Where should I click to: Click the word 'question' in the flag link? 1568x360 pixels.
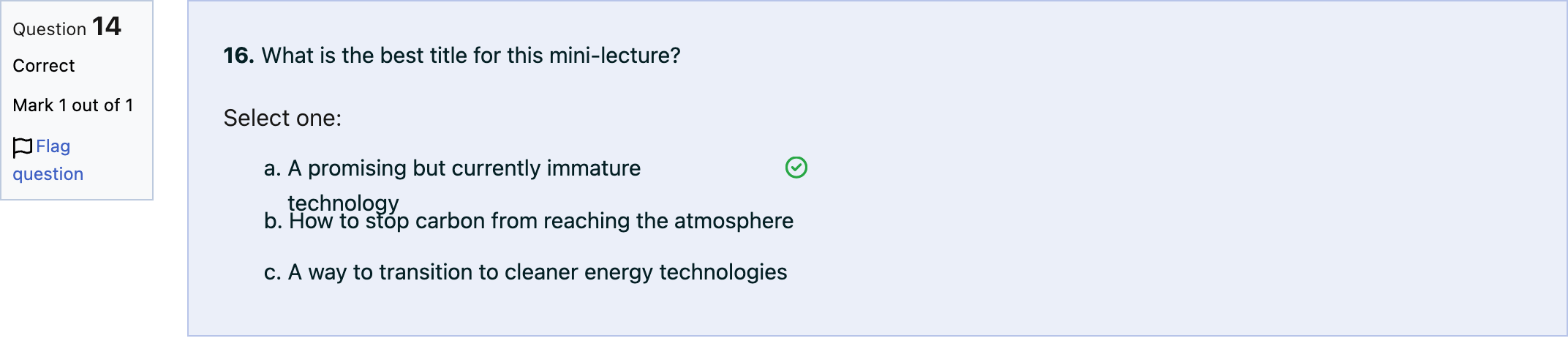tap(48, 175)
